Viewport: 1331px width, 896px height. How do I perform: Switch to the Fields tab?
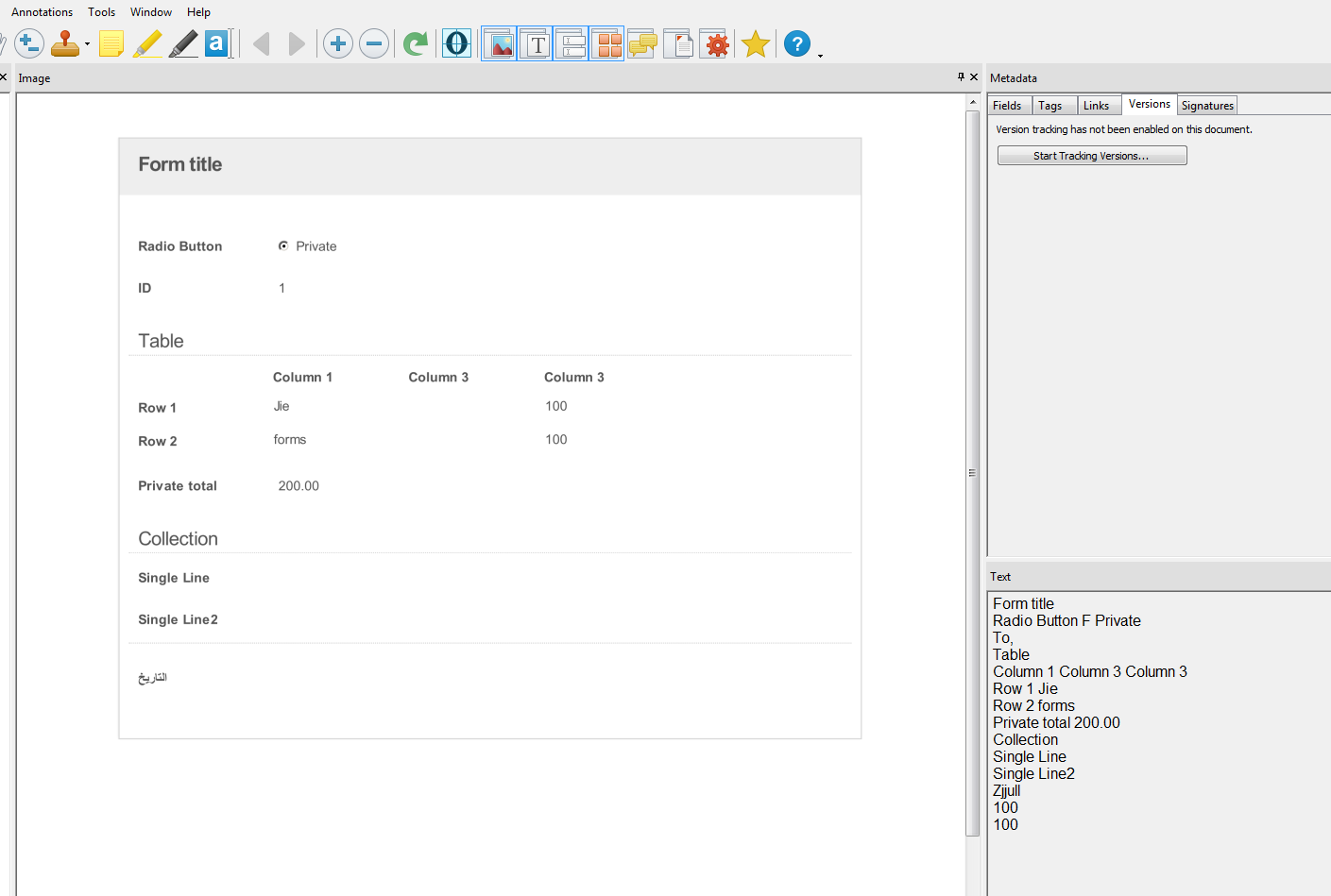(x=1007, y=106)
